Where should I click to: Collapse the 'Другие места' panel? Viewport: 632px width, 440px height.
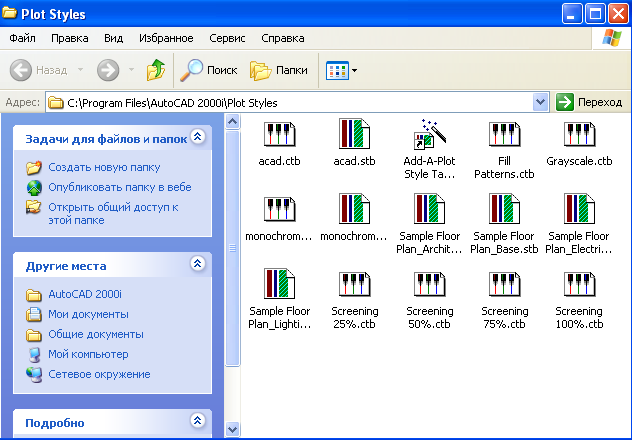[198, 265]
